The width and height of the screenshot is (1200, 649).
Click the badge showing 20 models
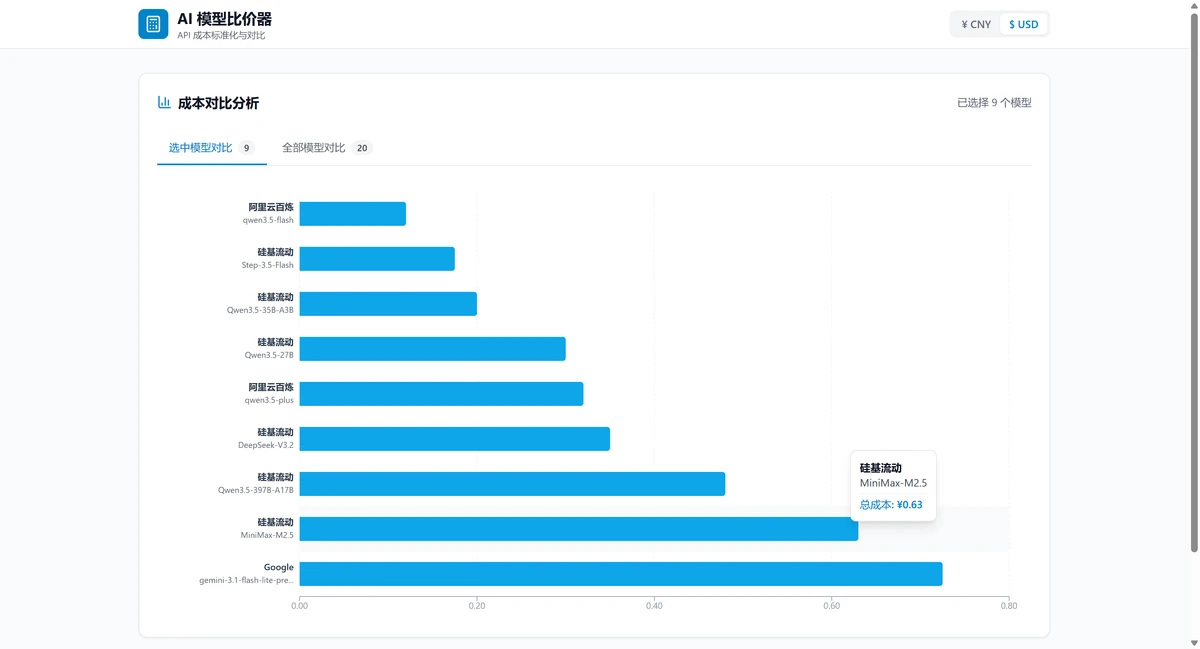click(x=362, y=148)
